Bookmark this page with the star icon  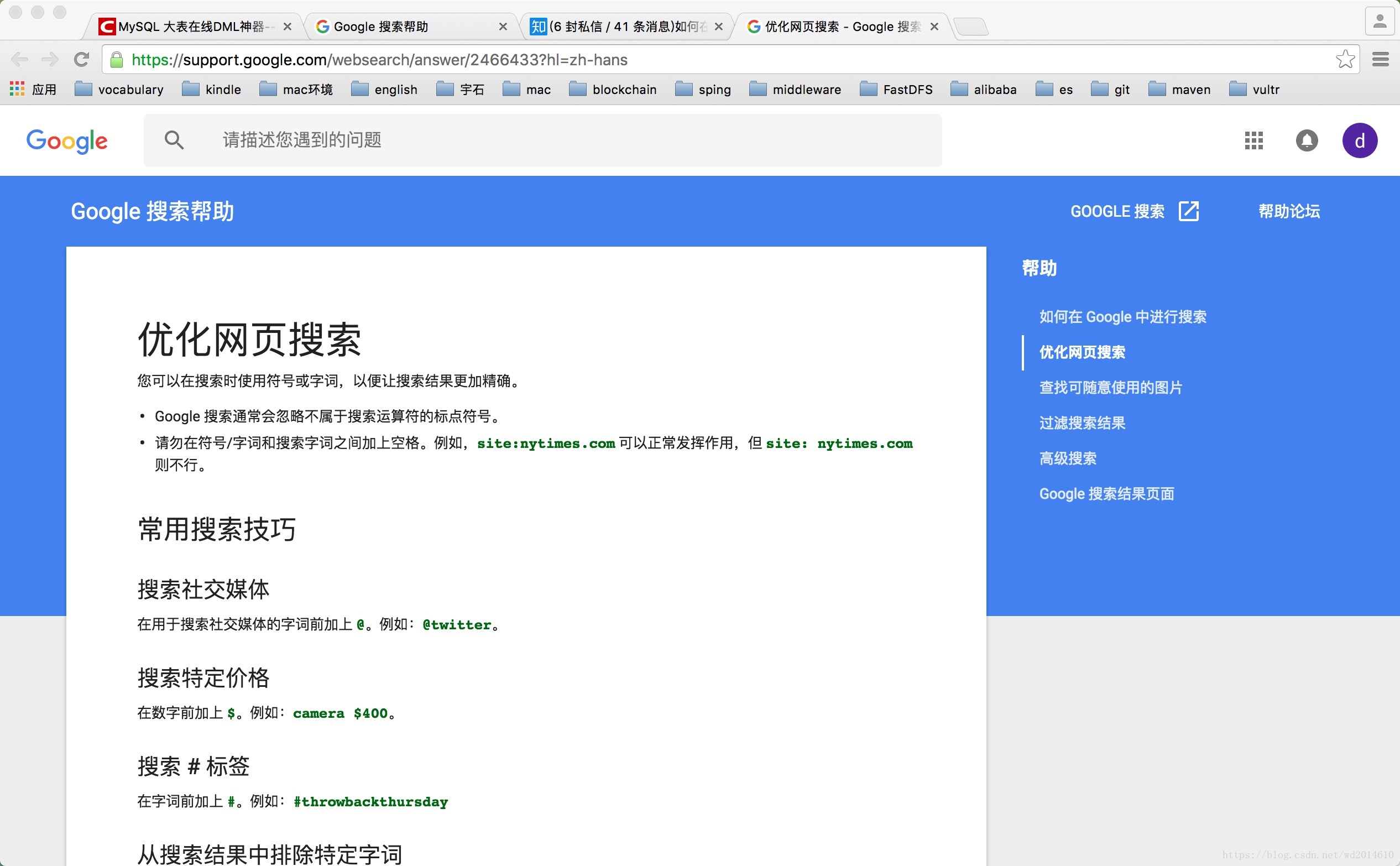pyautogui.click(x=1345, y=59)
